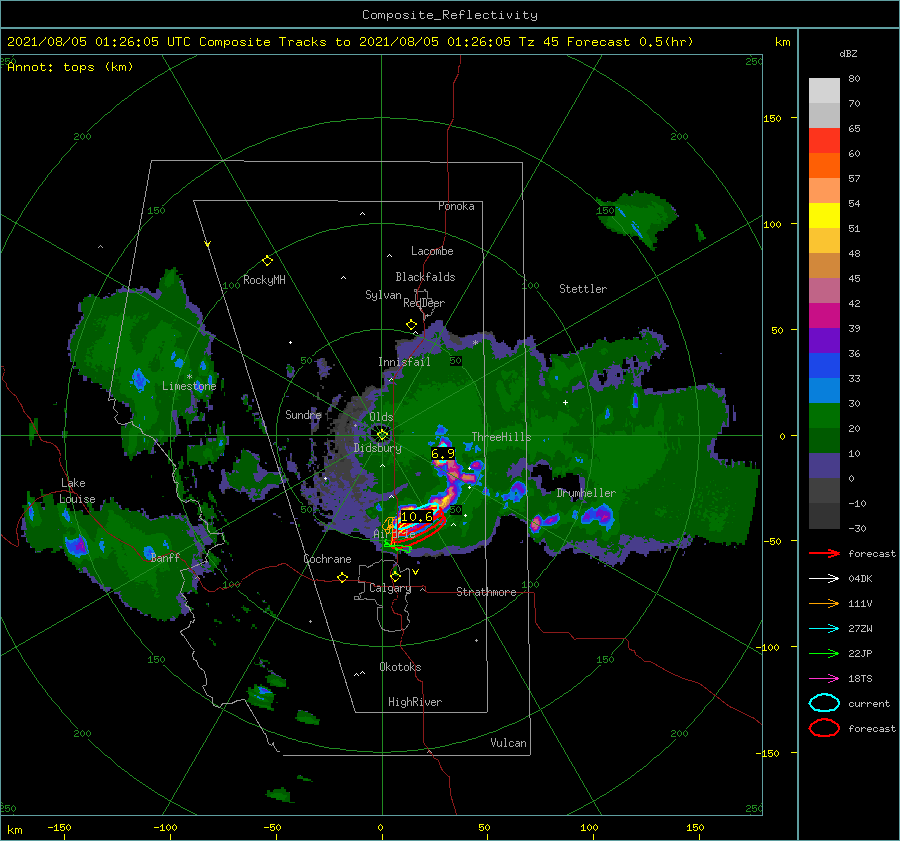900x841 pixels.
Task: Pick the green 22JP arrow legend icon
Action: click(824, 653)
